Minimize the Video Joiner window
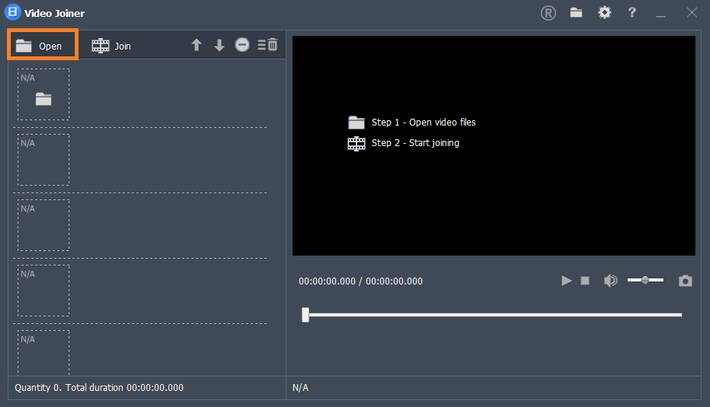 click(x=661, y=14)
